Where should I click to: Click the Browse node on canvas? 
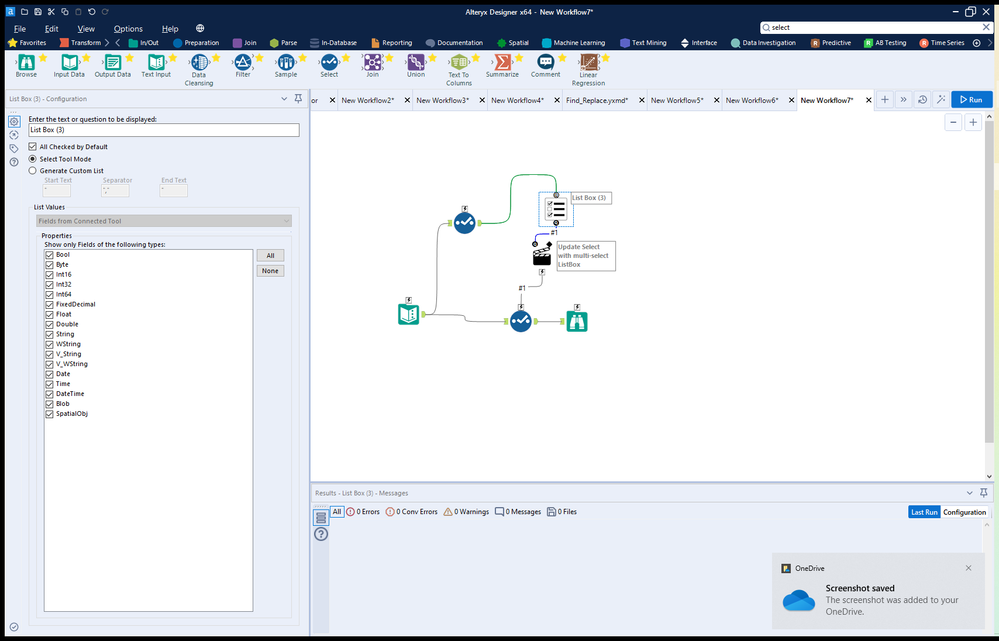(577, 321)
